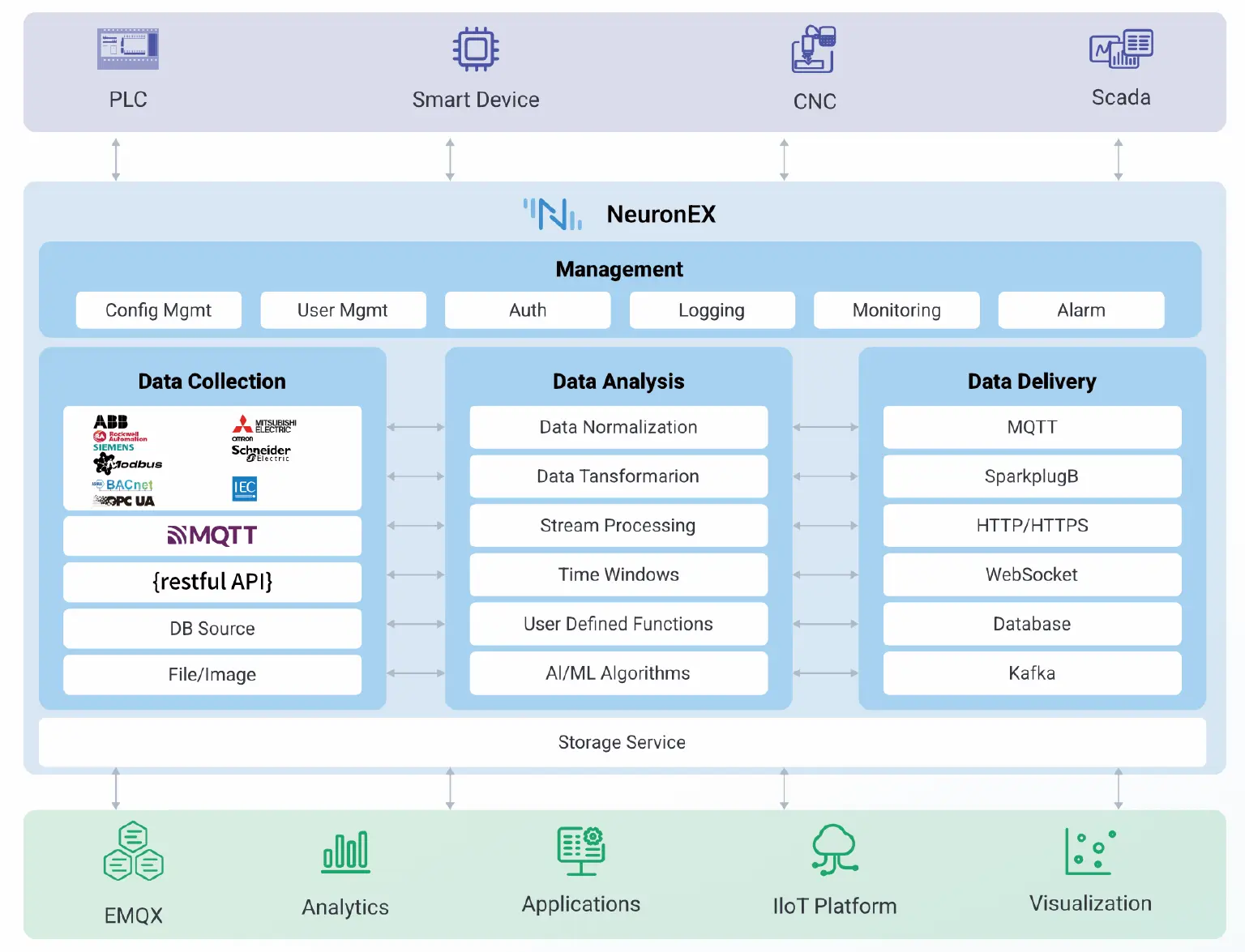Open the restful API entry

point(212,582)
